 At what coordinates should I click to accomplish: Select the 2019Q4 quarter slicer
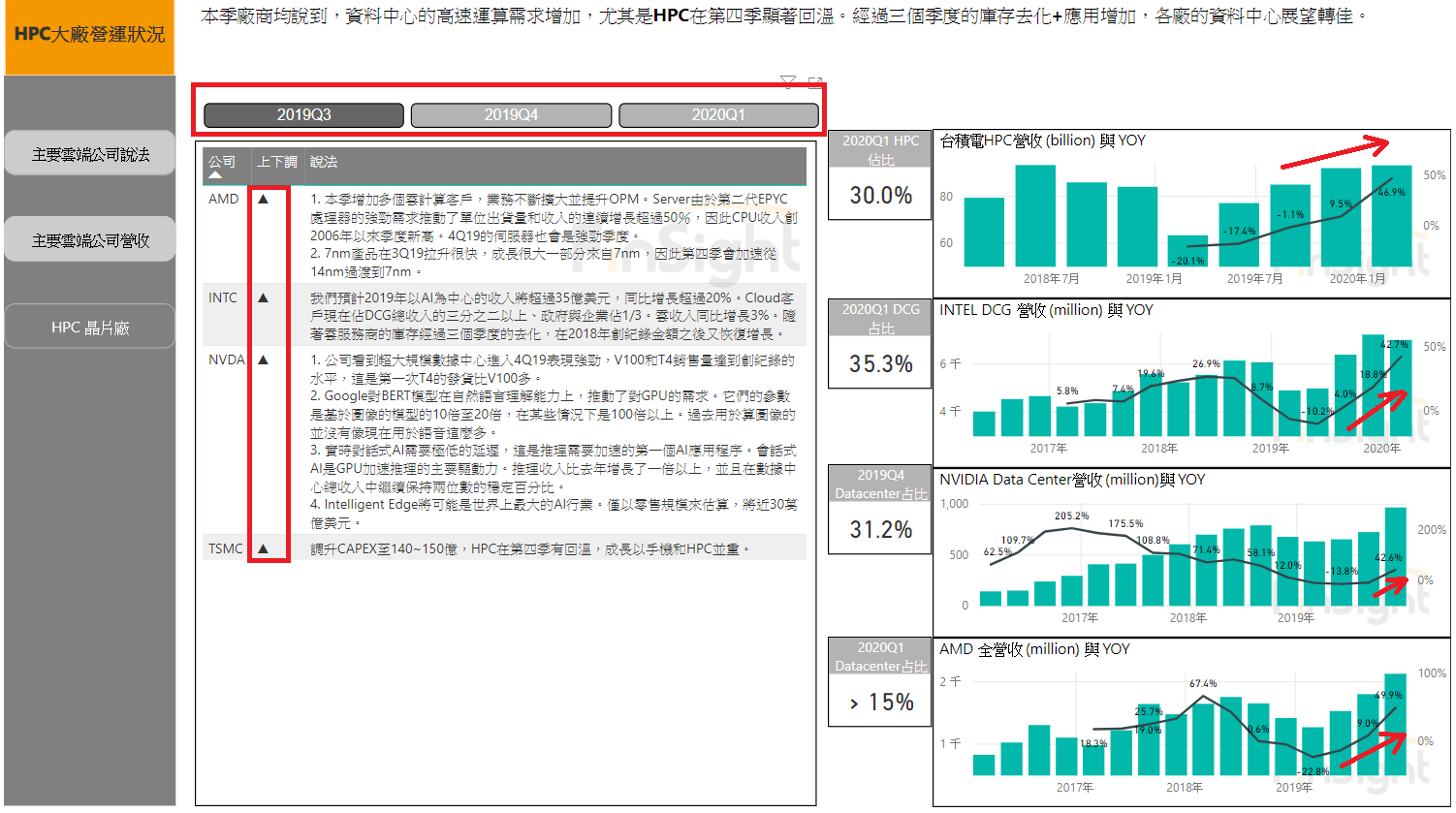[511, 115]
